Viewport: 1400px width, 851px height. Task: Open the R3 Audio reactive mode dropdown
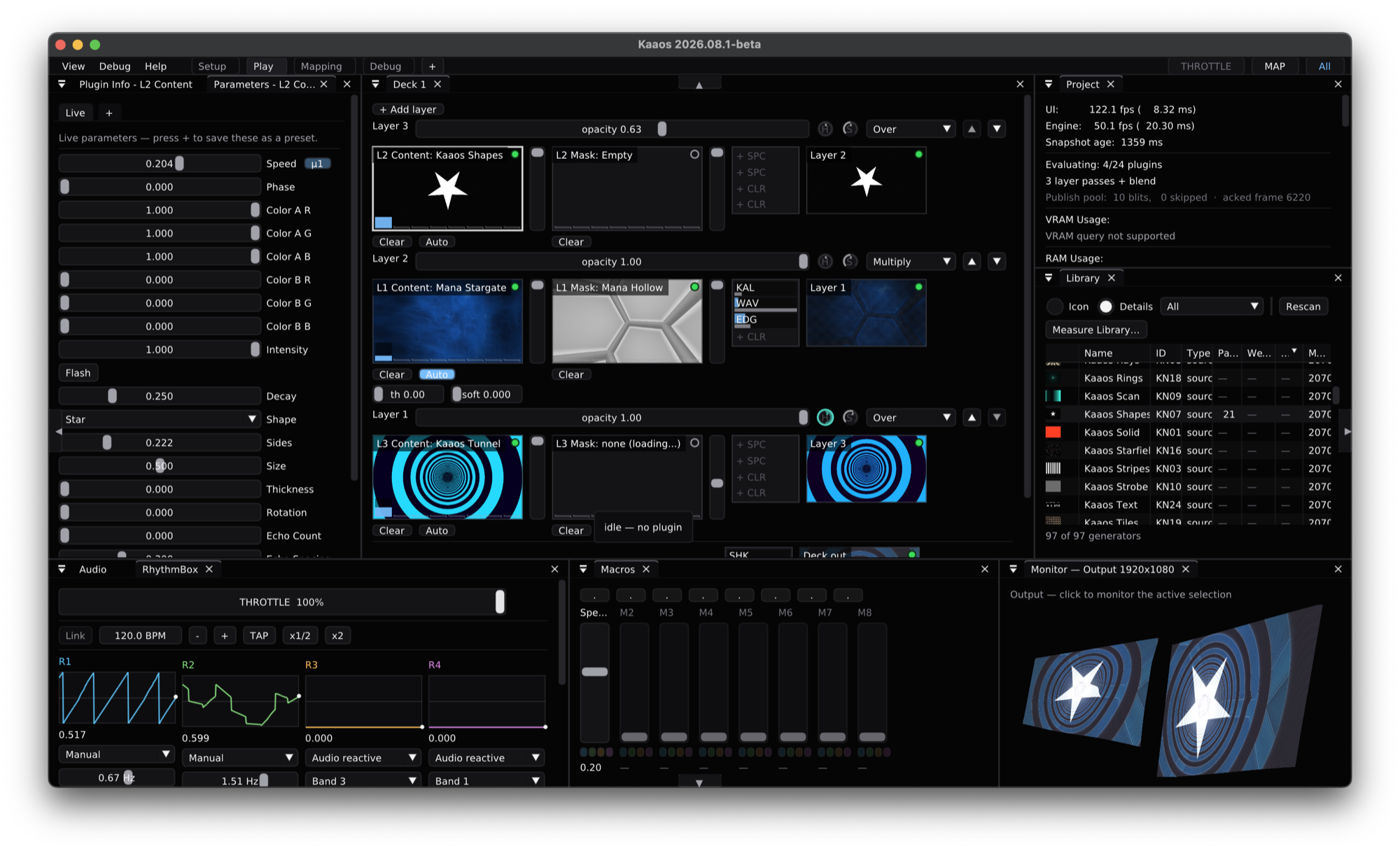[363, 757]
